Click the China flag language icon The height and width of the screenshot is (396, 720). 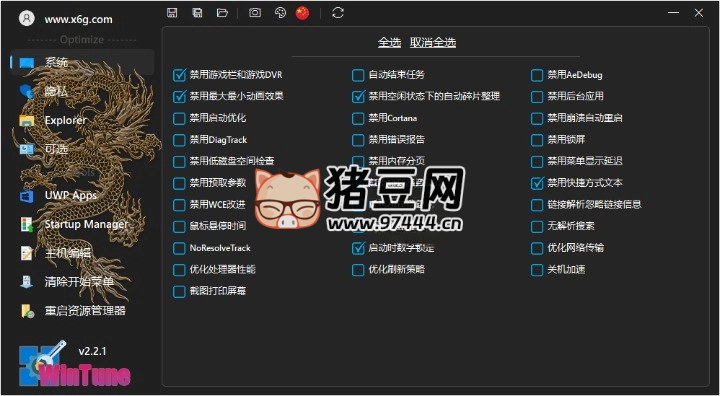coord(302,13)
